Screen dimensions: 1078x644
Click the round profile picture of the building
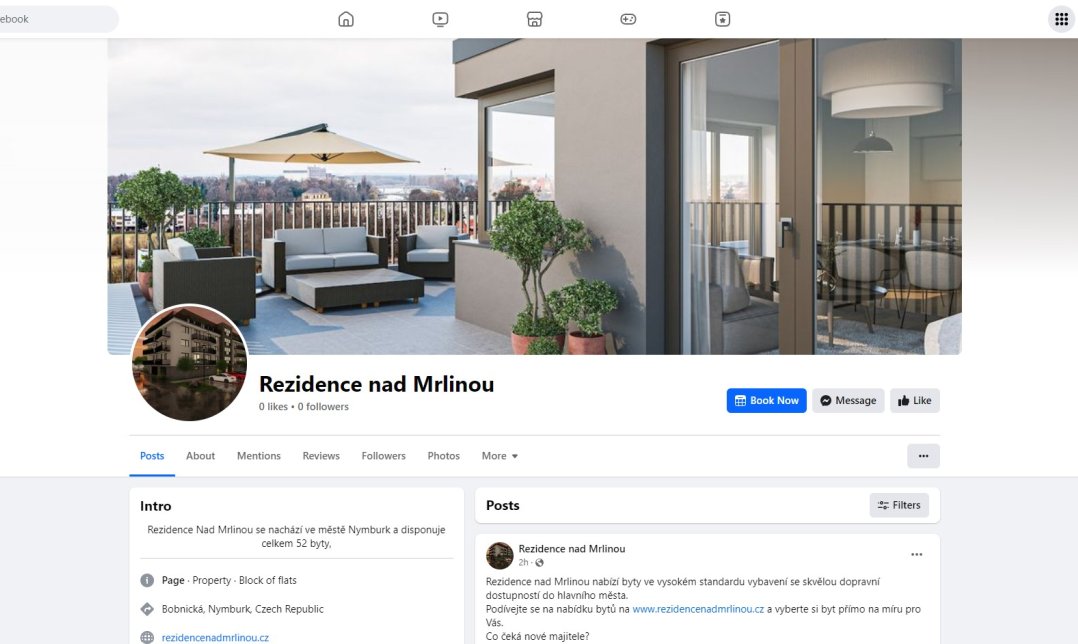point(189,362)
